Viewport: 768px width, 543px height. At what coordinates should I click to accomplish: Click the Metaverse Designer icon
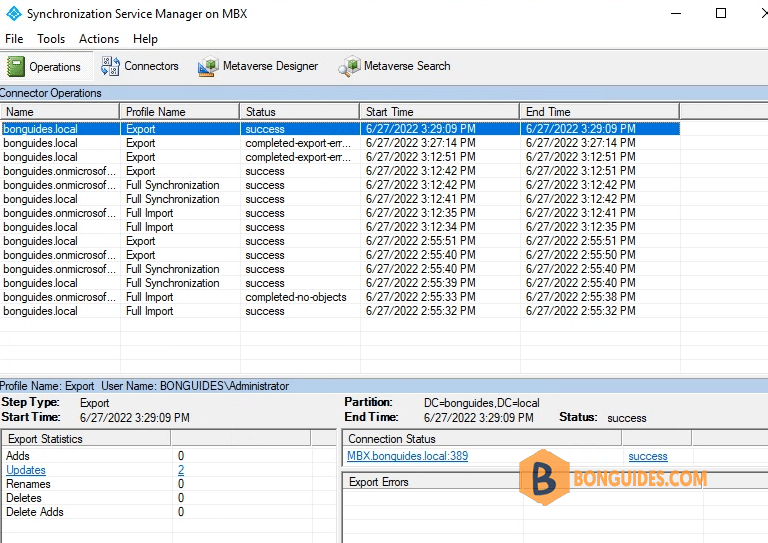pos(208,66)
